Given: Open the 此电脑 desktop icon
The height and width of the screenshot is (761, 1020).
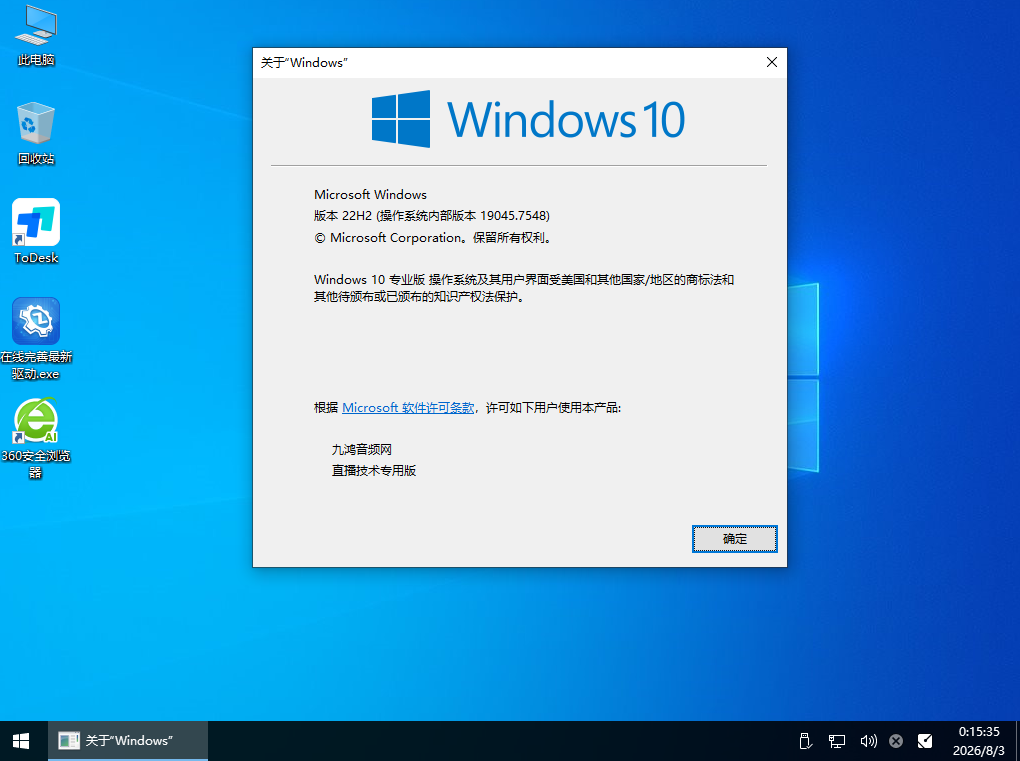Looking at the screenshot, I should (36, 36).
